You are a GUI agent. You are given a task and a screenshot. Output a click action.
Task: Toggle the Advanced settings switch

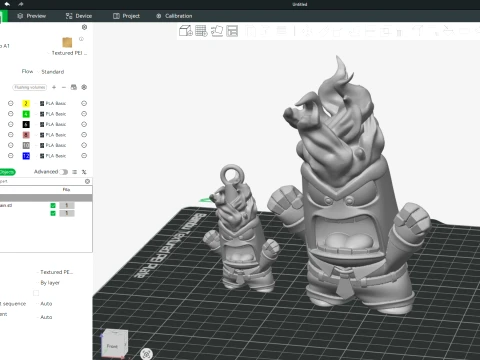tap(64, 172)
